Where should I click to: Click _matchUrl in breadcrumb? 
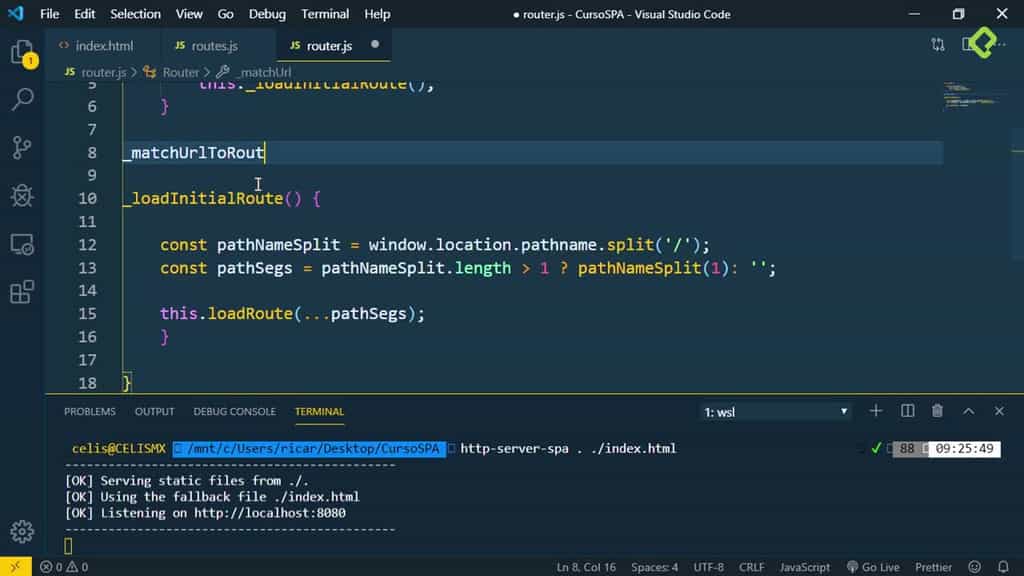[x=264, y=72]
